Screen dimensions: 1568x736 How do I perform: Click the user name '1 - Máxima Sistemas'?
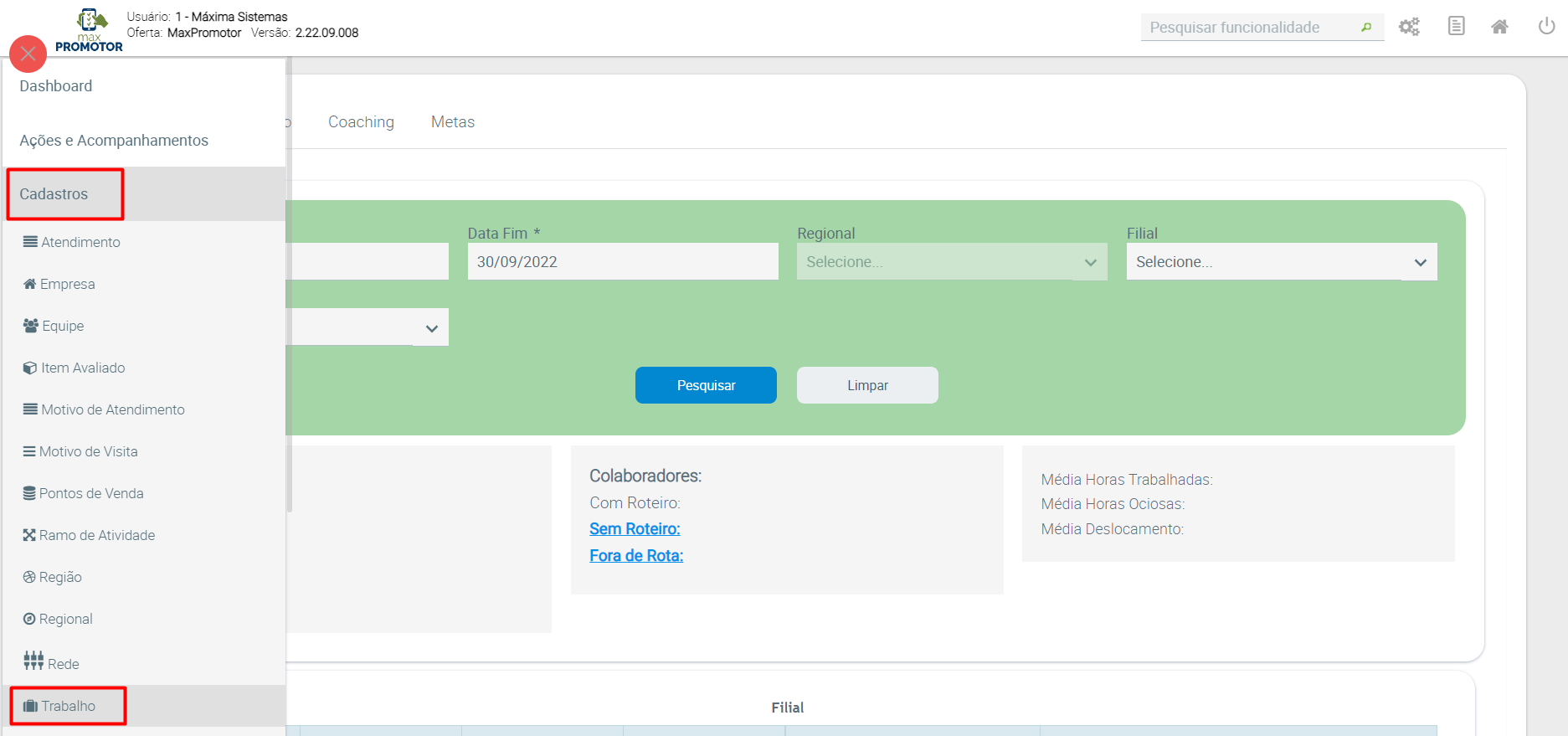point(231,17)
